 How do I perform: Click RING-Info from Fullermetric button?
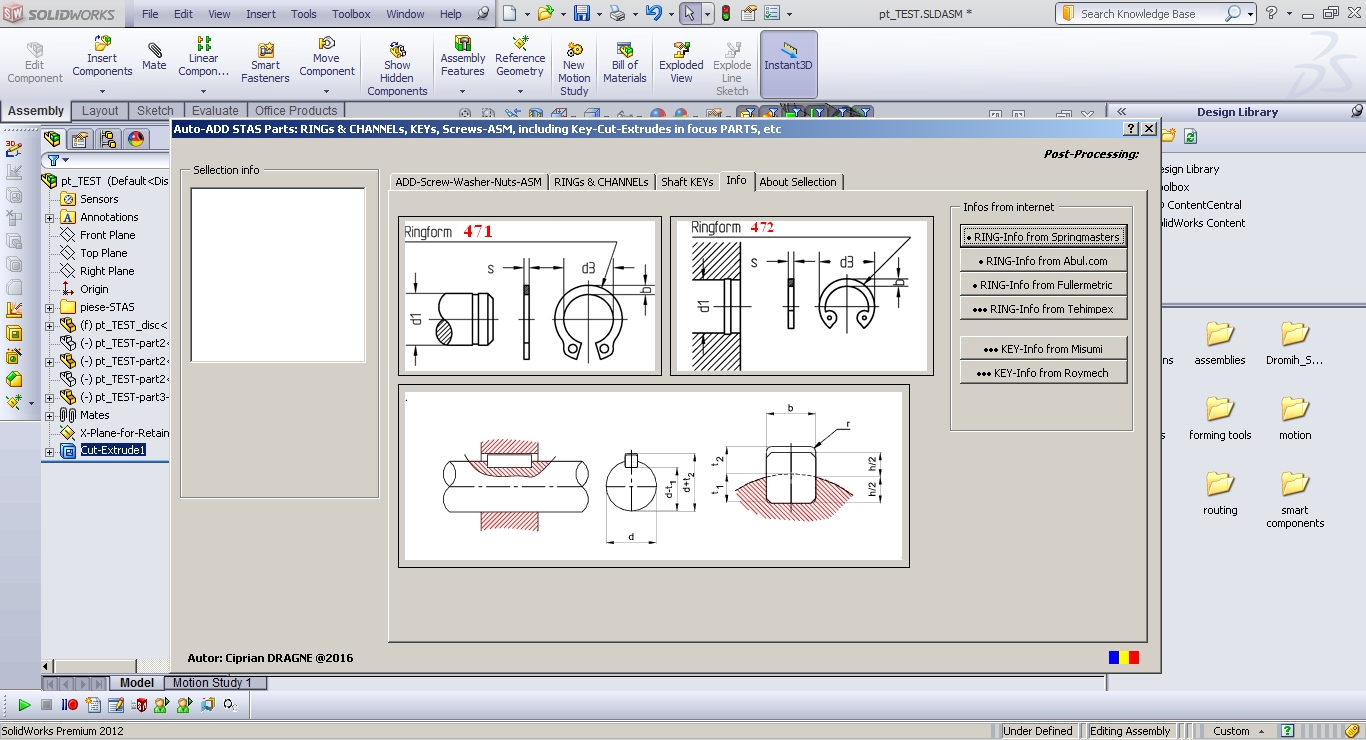click(1044, 285)
